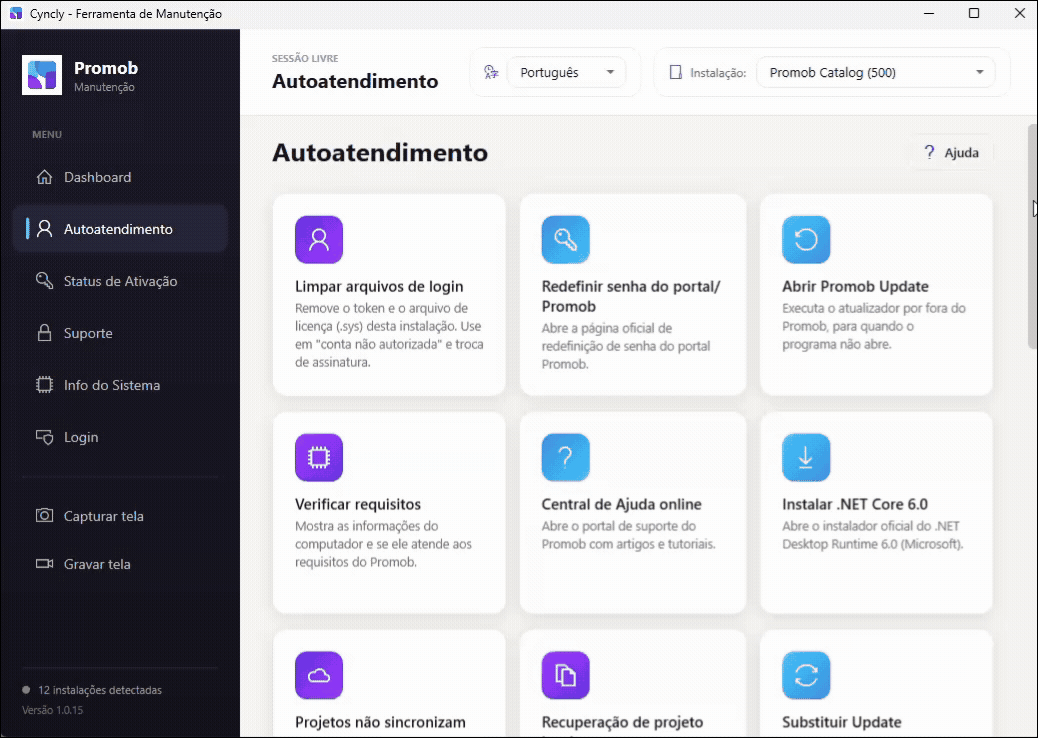1038x738 pixels.
Task: Open the Português language dropdown
Action: [x=567, y=72]
